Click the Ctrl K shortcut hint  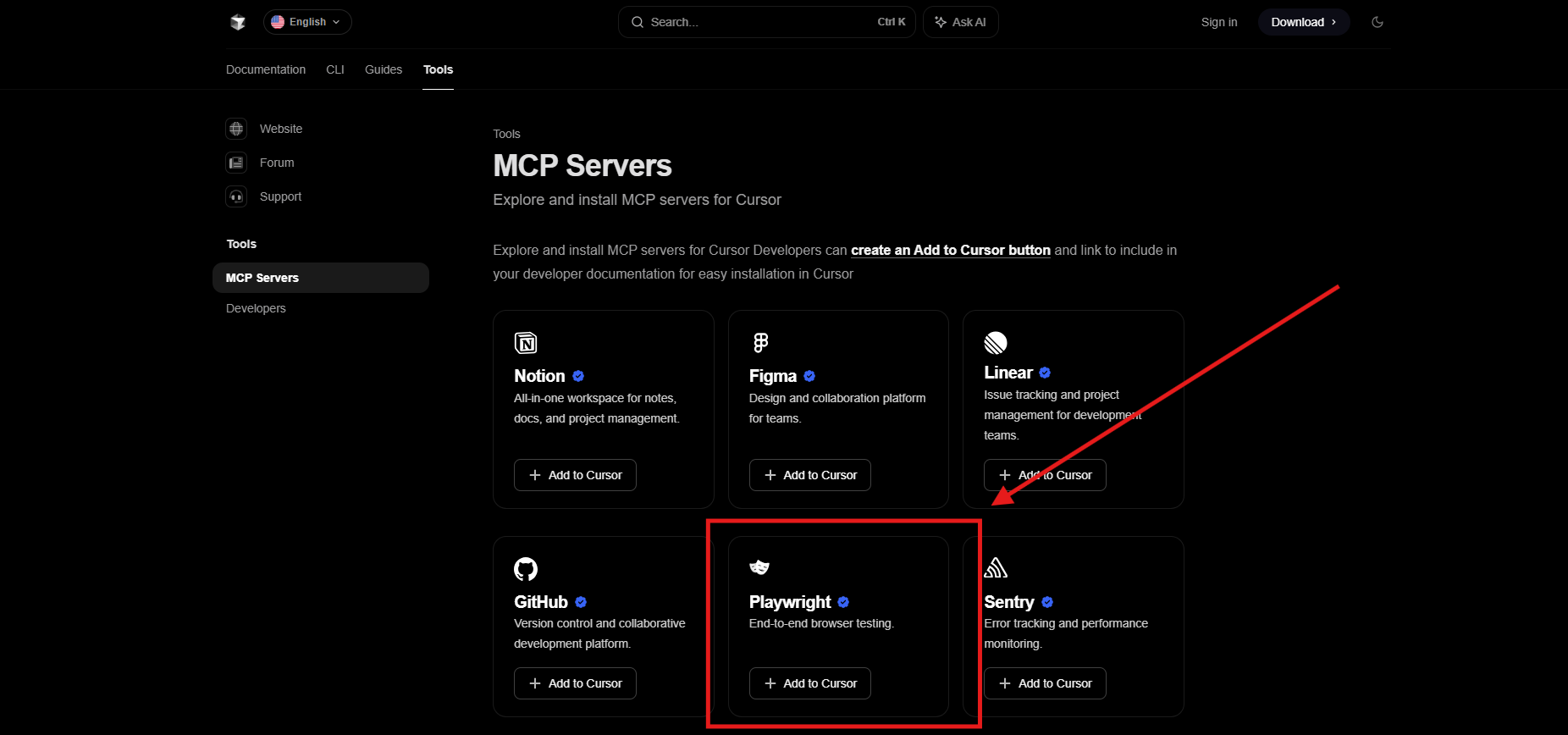[x=892, y=22]
